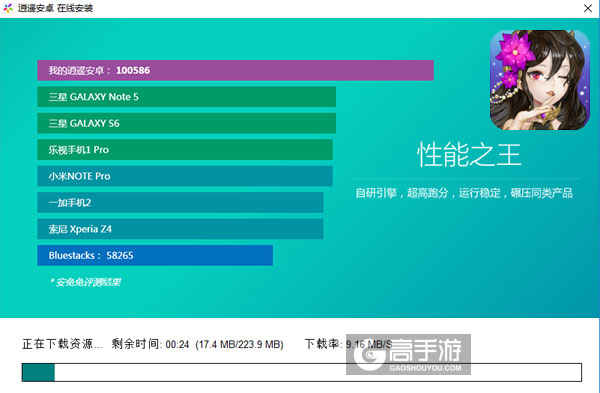Click the 剩余时间 00:24 text
Image resolution: width=600 pixels, height=393 pixels.
tap(150, 344)
